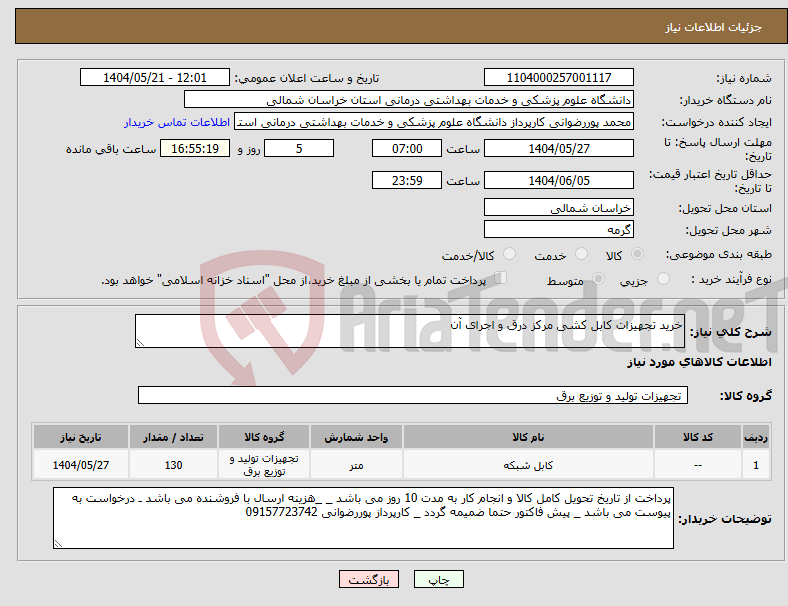The height and width of the screenshot is (606, 788).
Task: Click the اطلاعات کالاهای مورد نیاز section heading
Action: coord(699,362)
